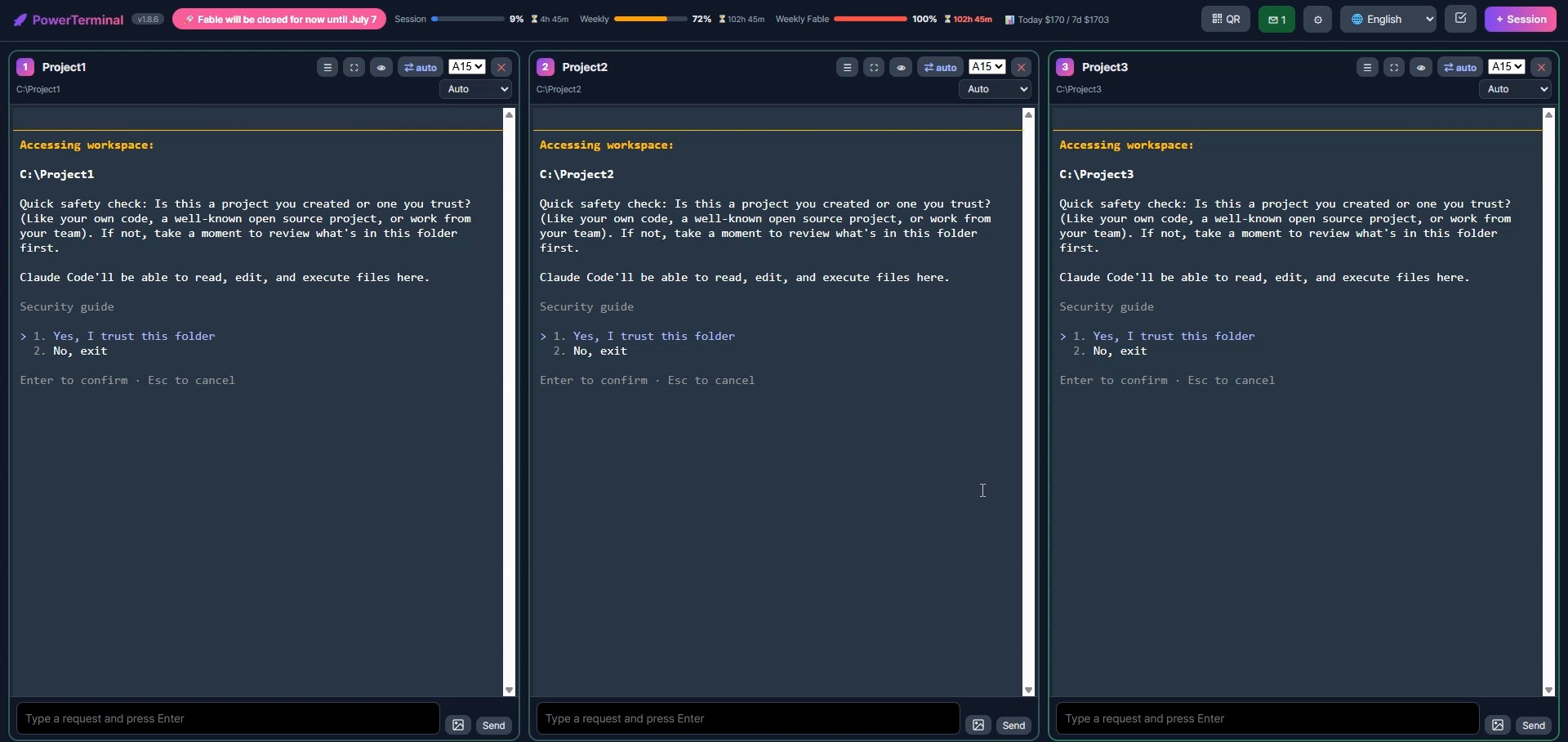Toggle the eye icon in Project1 header
1568x742 pixels.
(381, 67)
